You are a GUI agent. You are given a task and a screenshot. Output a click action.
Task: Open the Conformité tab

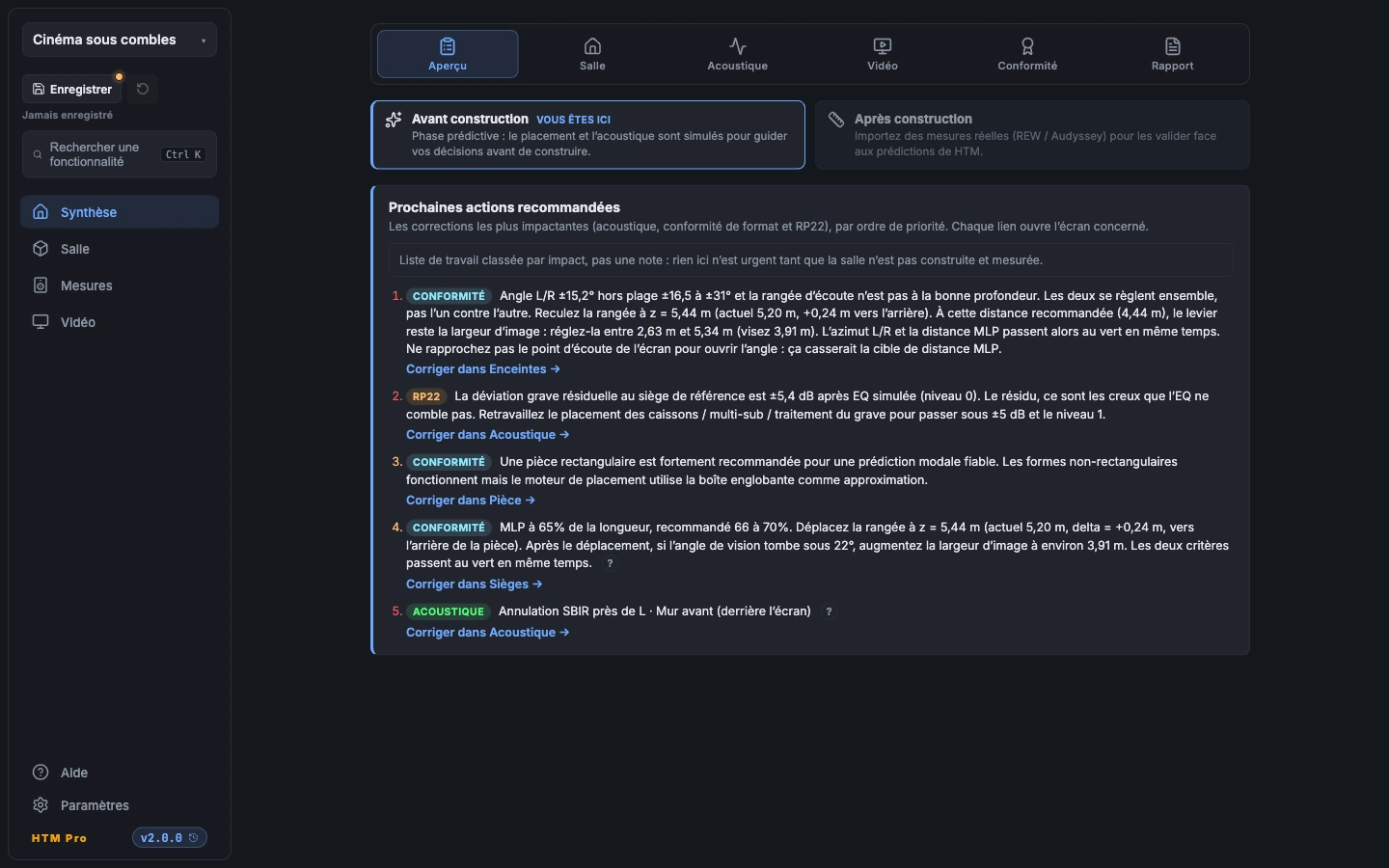tap(1027, 54)
